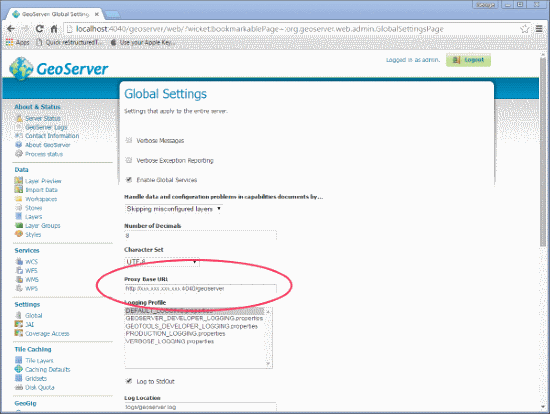Click the Tile Layers icon
550x414 pixels.
point(19,360)
